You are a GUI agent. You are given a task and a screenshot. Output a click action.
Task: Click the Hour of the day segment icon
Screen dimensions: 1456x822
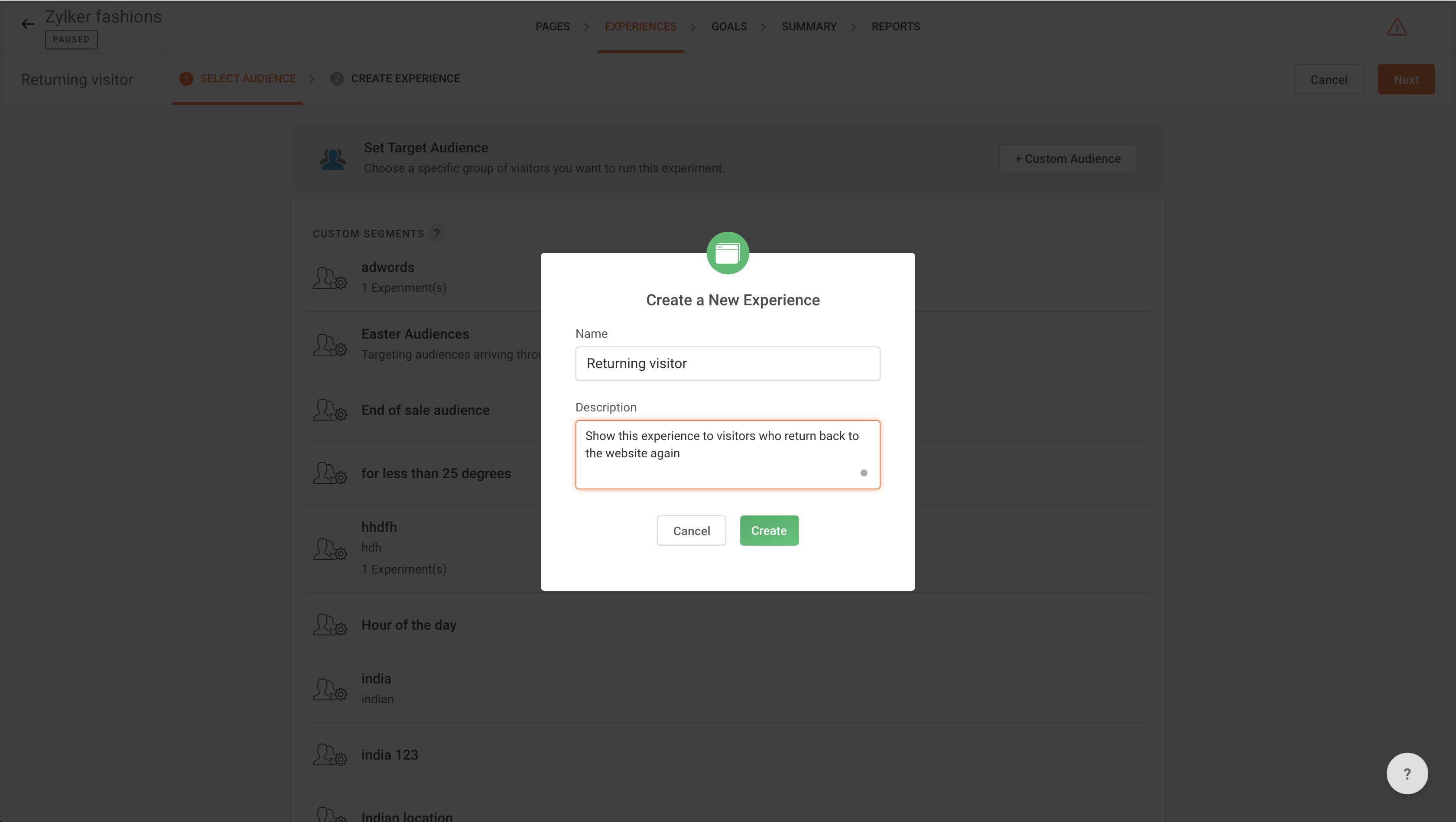(330, 624)
